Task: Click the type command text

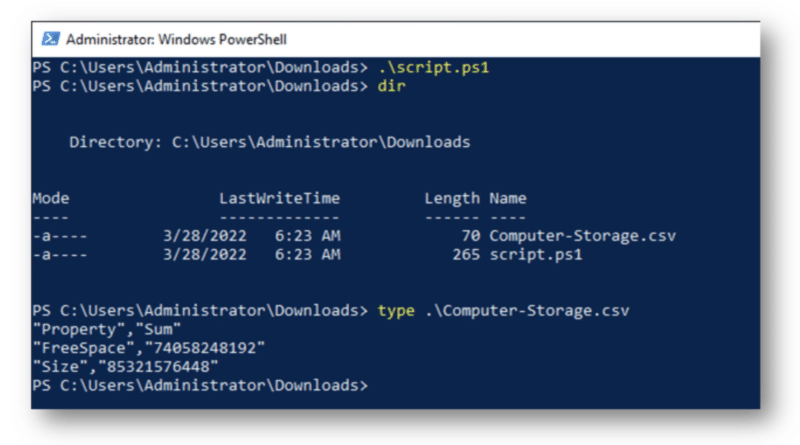Action: pos(396,311)
